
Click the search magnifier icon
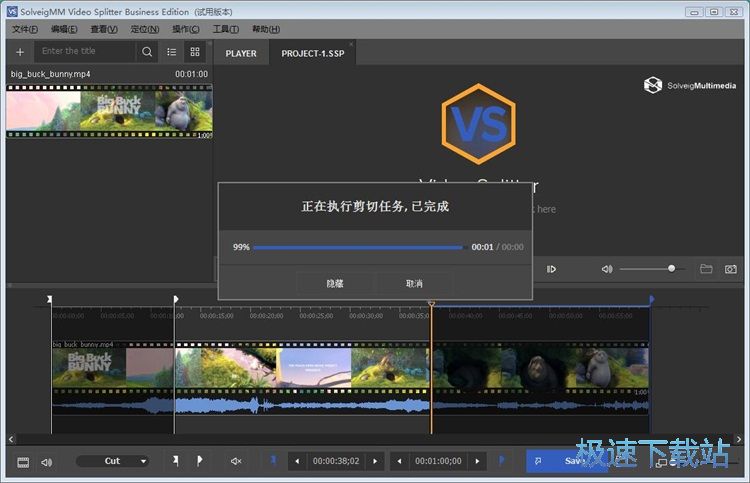click(x=147, y=52)
